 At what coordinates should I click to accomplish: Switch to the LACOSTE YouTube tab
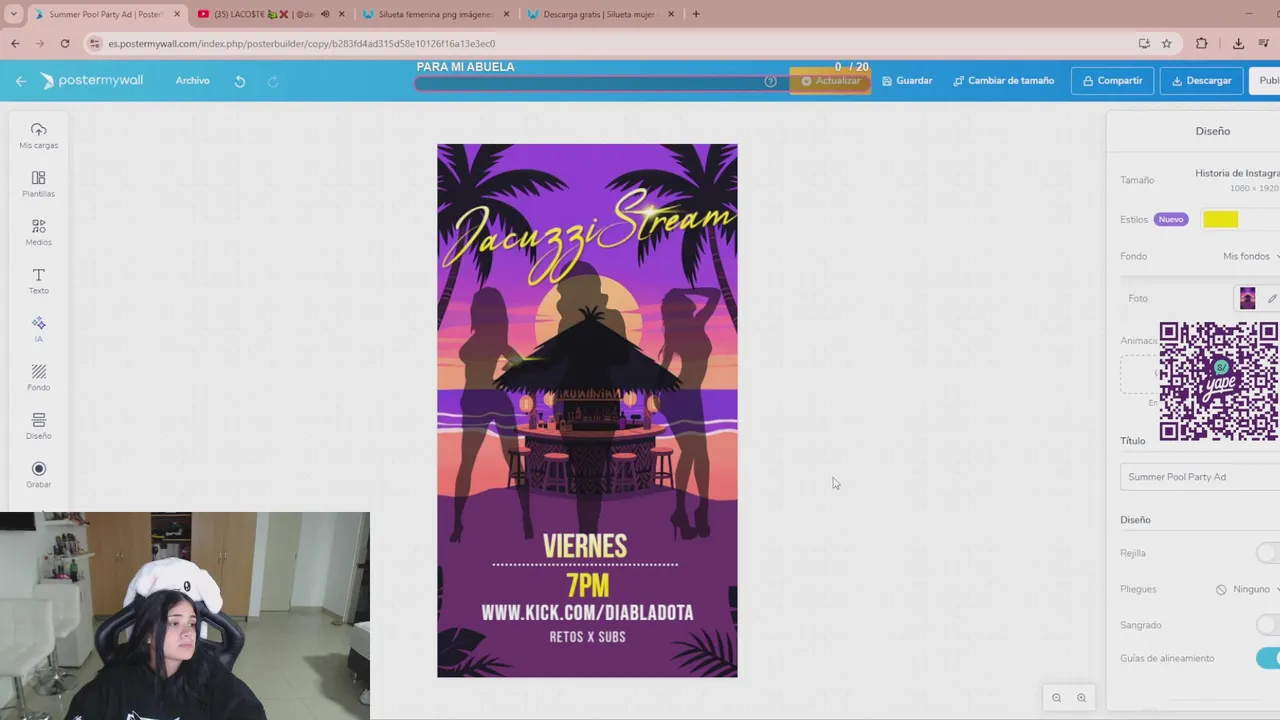tap(265, 14)
